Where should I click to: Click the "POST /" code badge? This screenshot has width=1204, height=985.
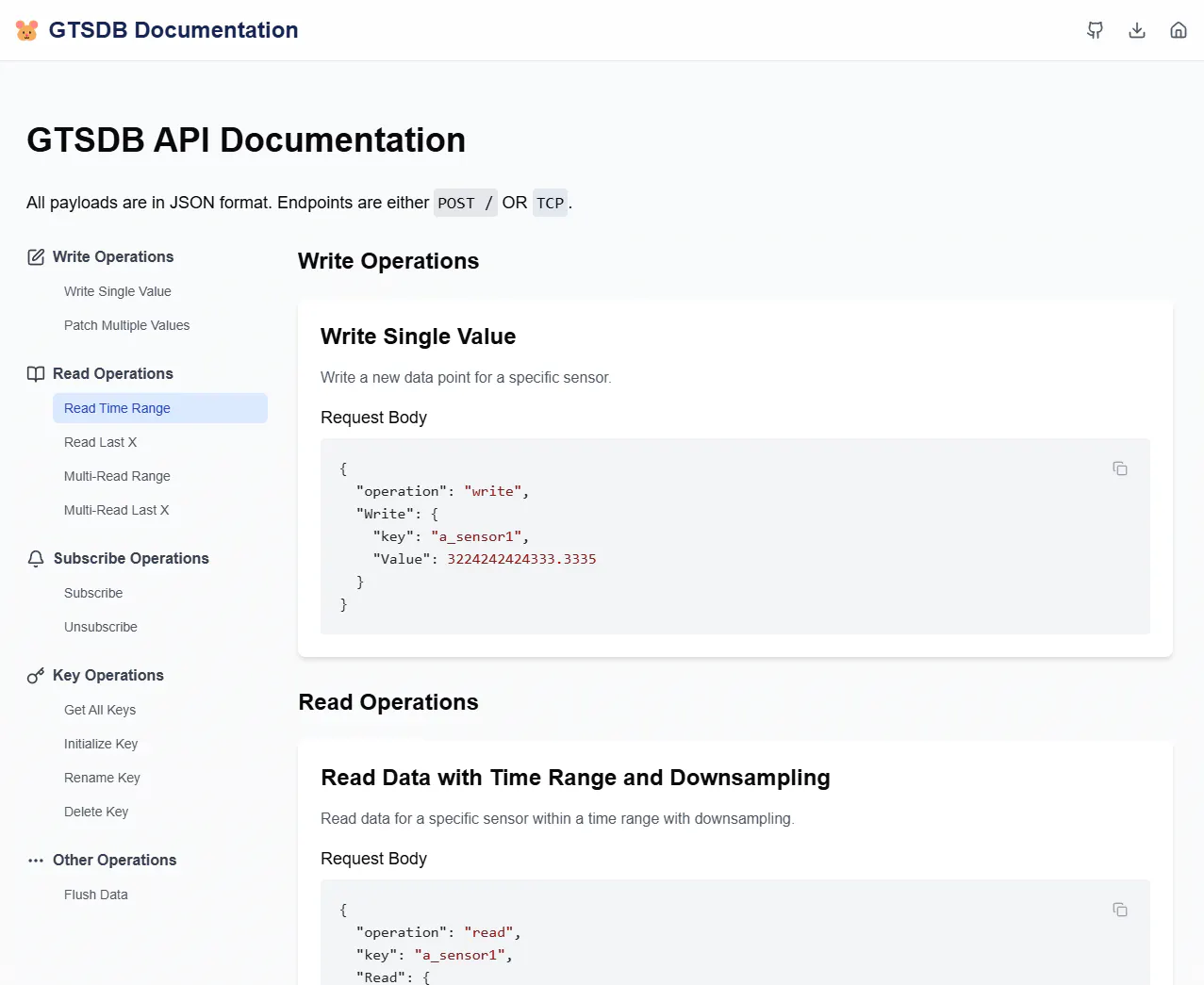[x=466, y=203]
